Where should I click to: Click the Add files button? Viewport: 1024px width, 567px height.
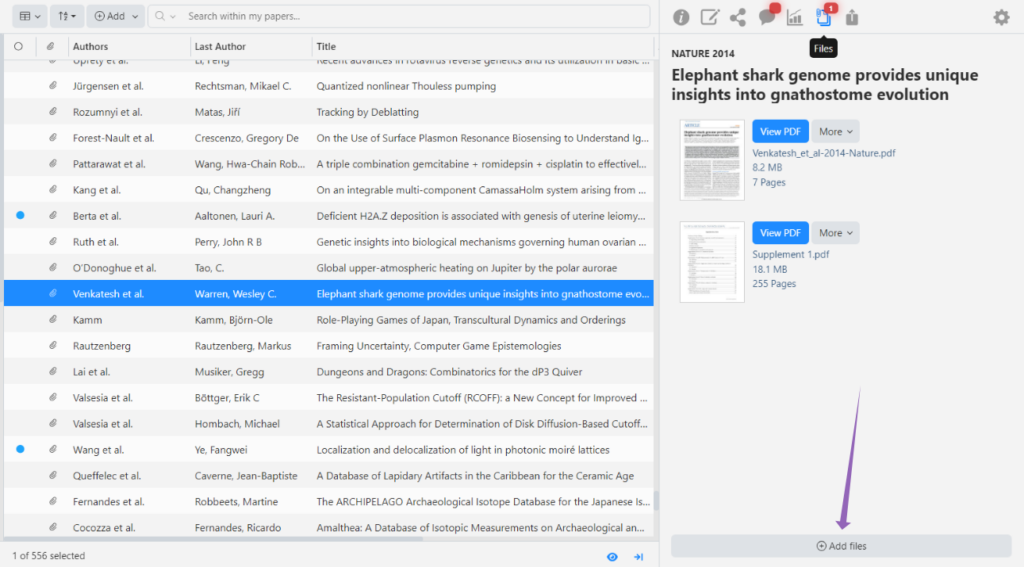click(841, 546)
